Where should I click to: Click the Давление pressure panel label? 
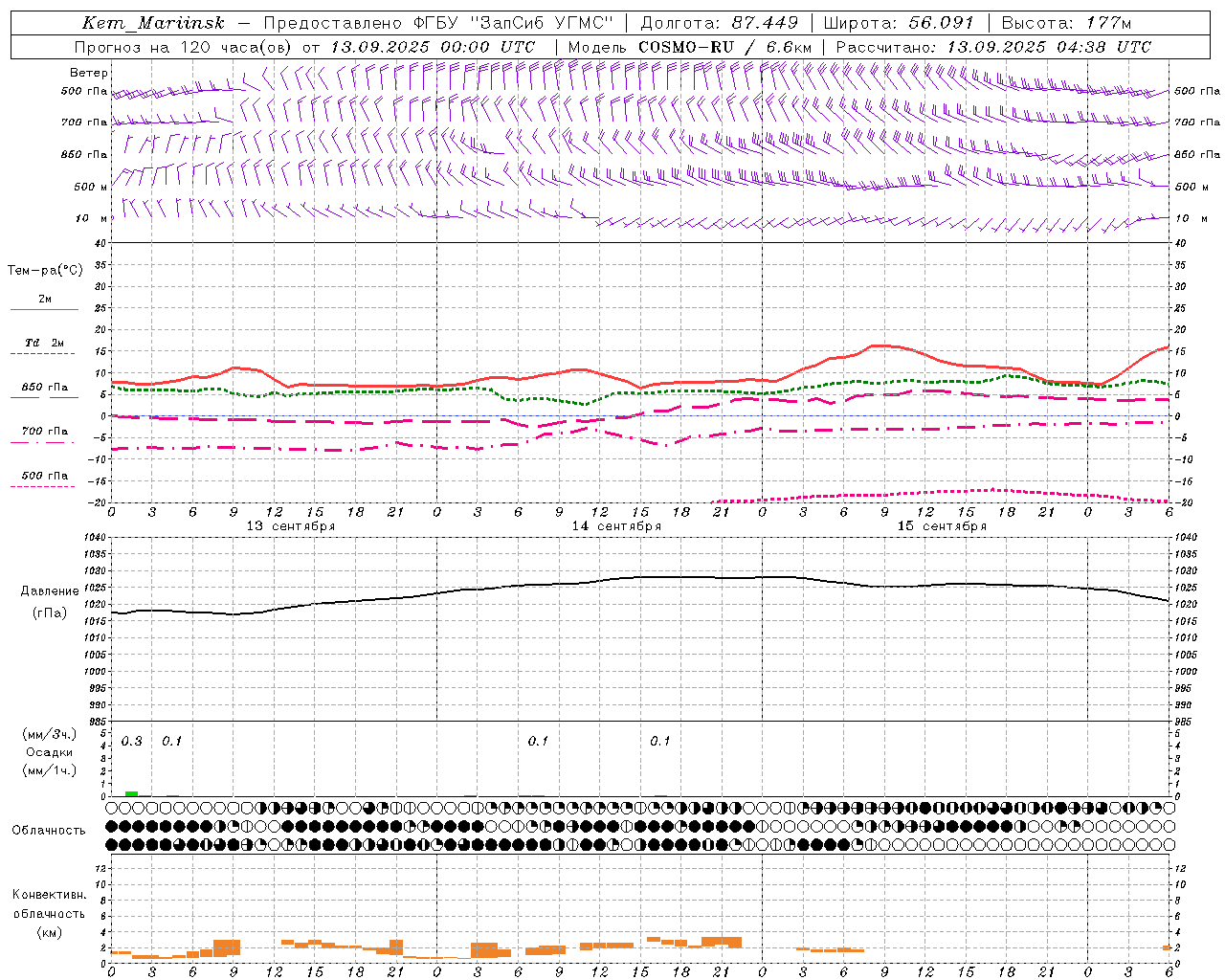pyautogui.click(x=50, y=591)
